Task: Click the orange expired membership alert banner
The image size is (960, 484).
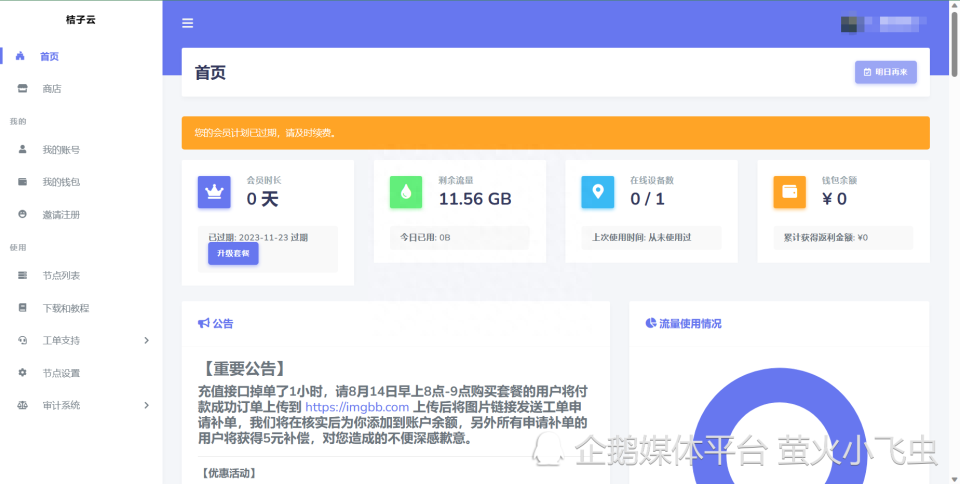Action: [555, 133]
